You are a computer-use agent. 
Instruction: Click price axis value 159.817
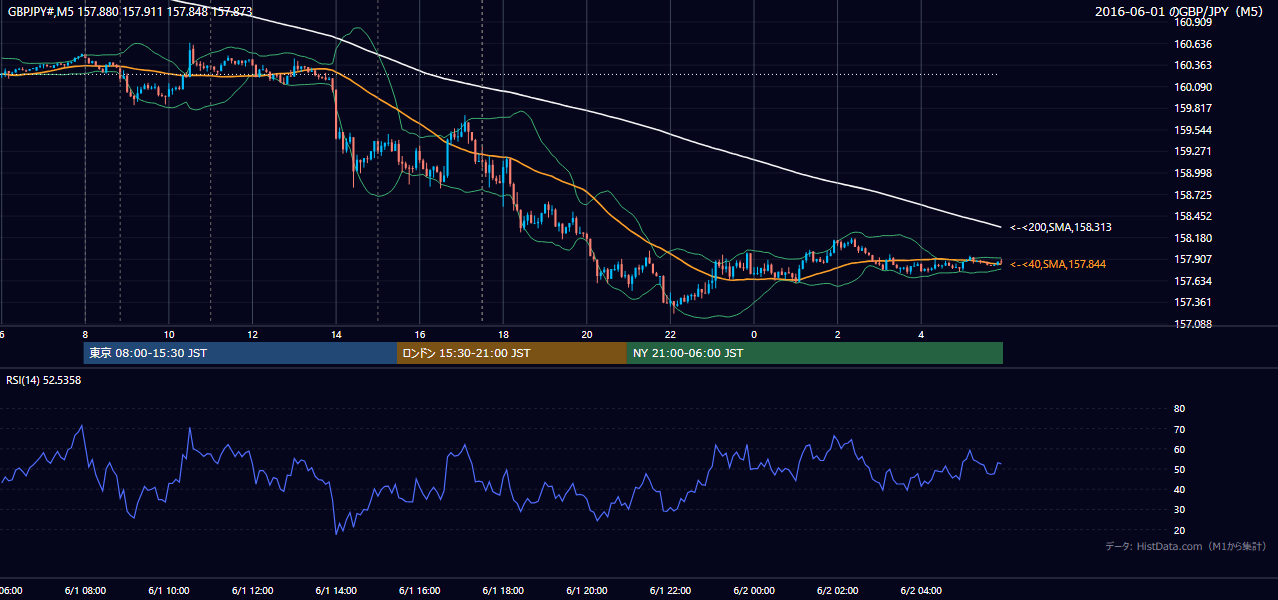[1194, 109]
